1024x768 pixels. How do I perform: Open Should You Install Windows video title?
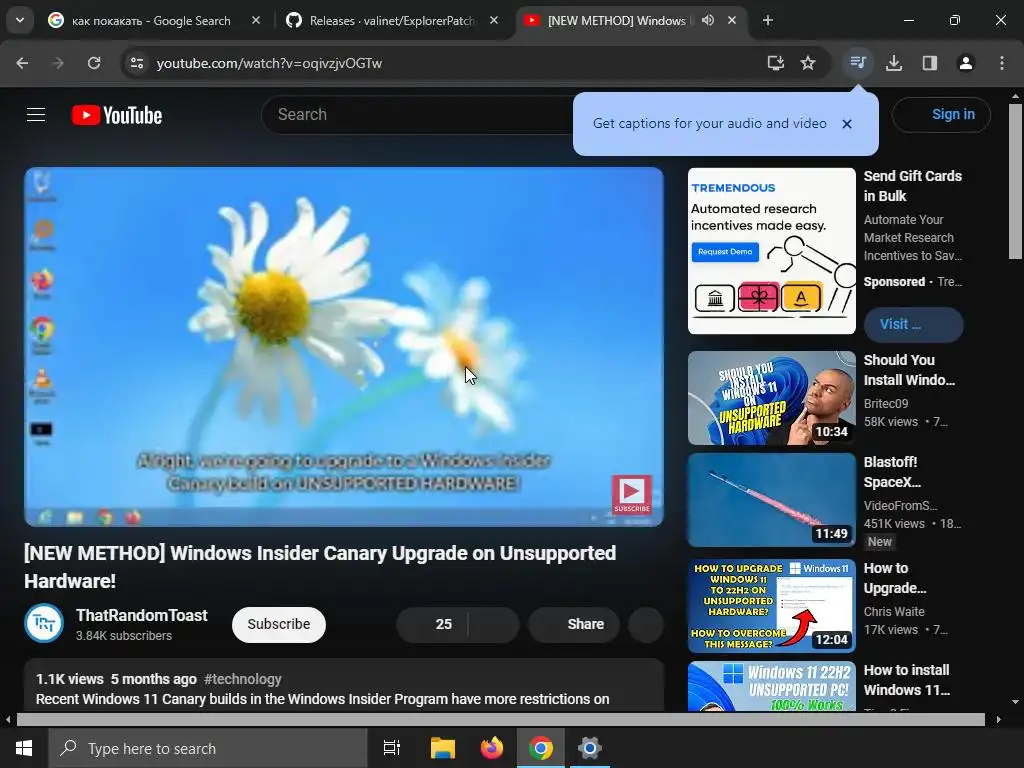tap(909, 370)
